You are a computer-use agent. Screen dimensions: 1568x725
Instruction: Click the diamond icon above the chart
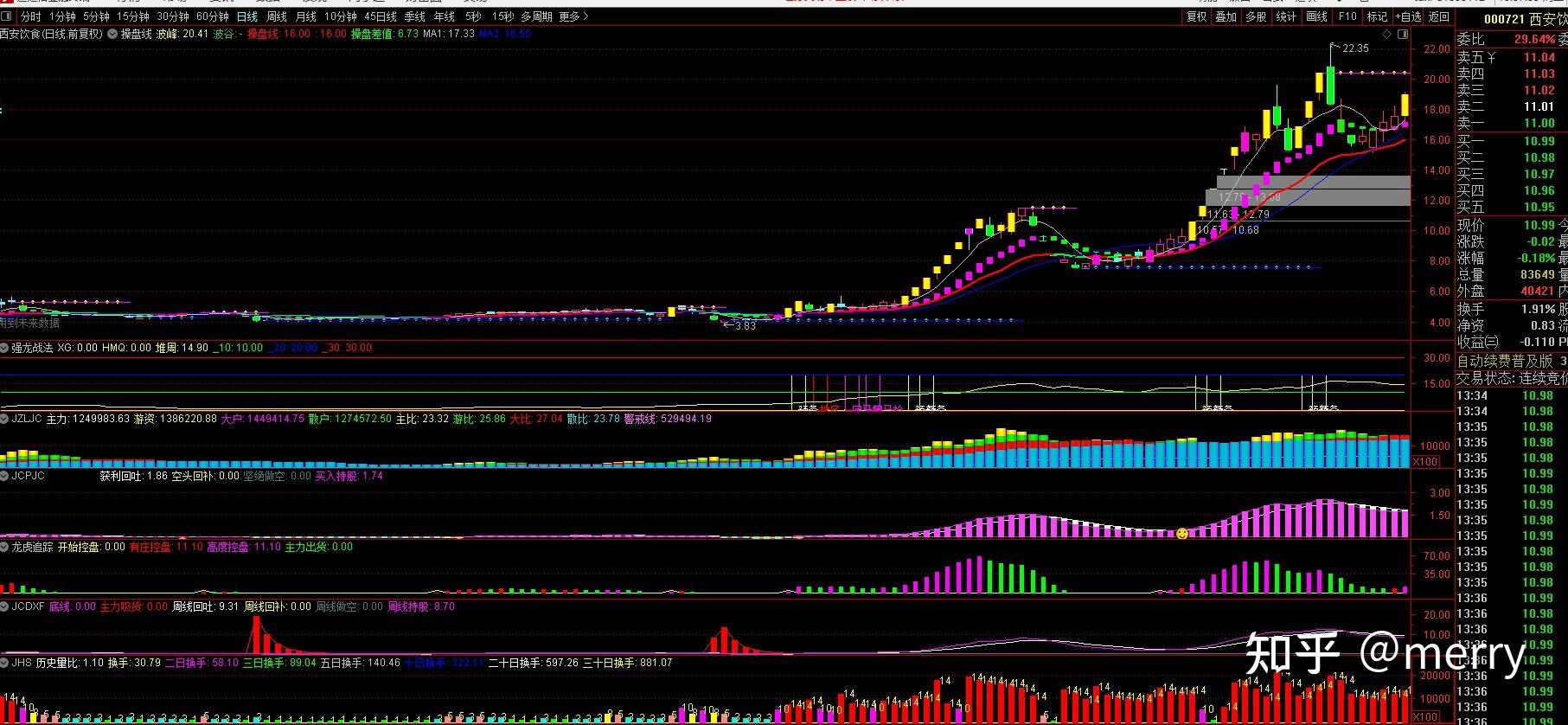tap(1386, 35)
